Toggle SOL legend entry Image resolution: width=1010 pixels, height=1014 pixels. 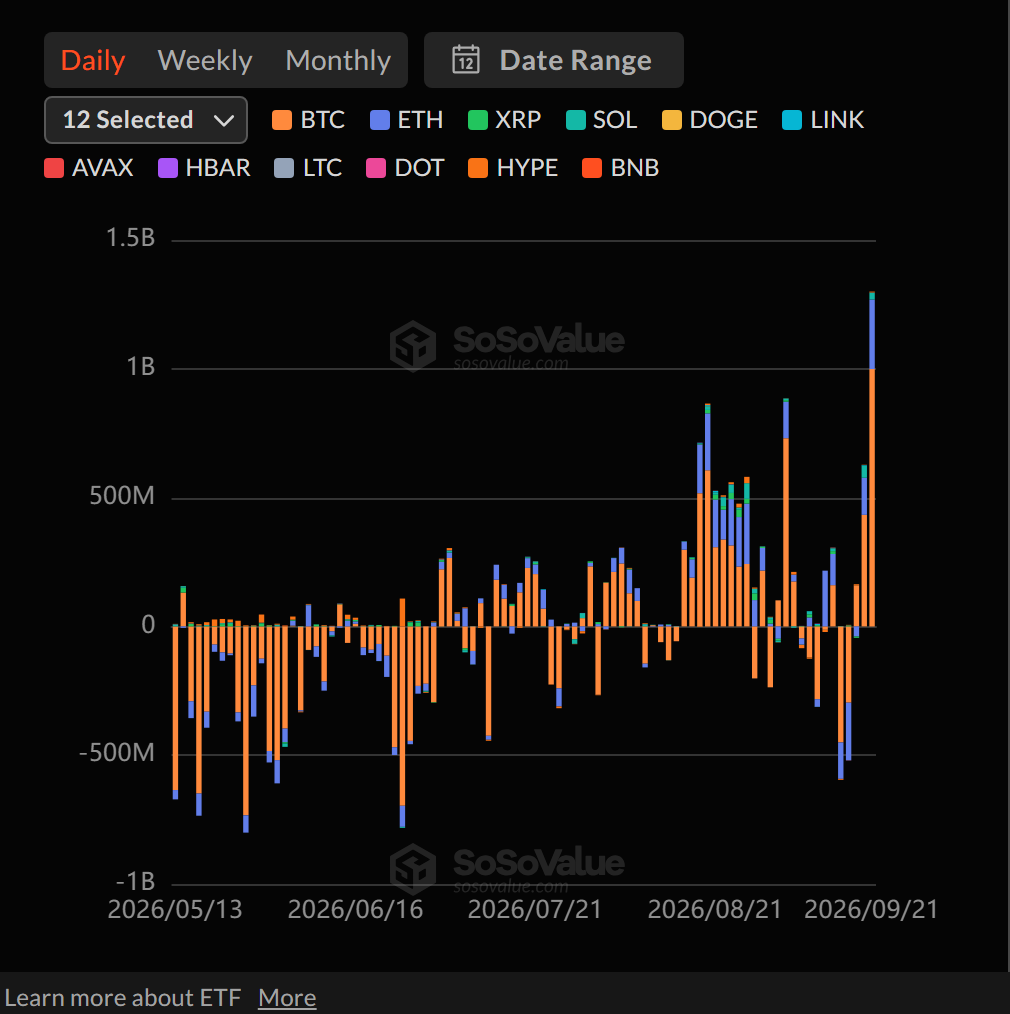click(601, 120)
